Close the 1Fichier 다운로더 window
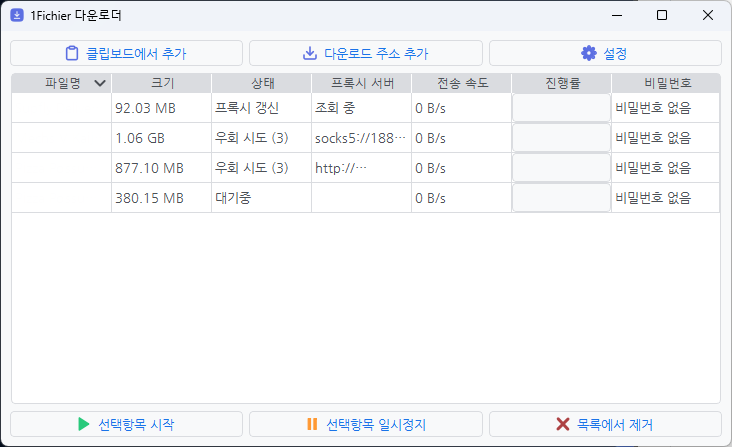Viewport: 732px width, 447px height. coord(708,15)
